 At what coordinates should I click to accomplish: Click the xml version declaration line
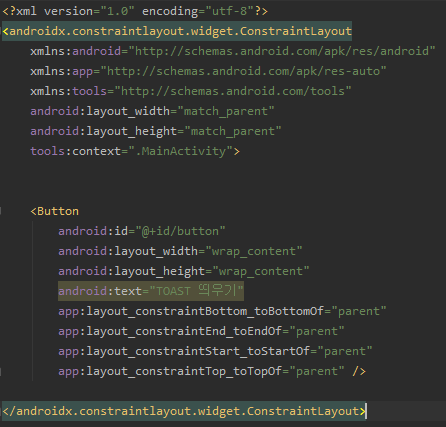point(135,11)
